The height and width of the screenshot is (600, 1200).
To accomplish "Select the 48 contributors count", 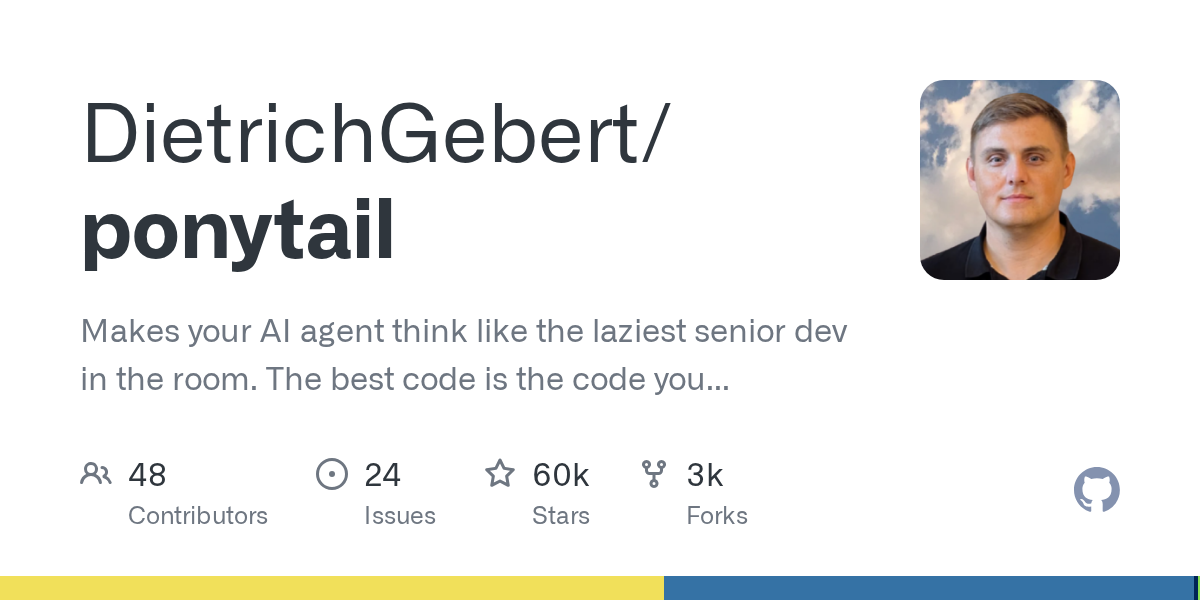I will (147, 474).
